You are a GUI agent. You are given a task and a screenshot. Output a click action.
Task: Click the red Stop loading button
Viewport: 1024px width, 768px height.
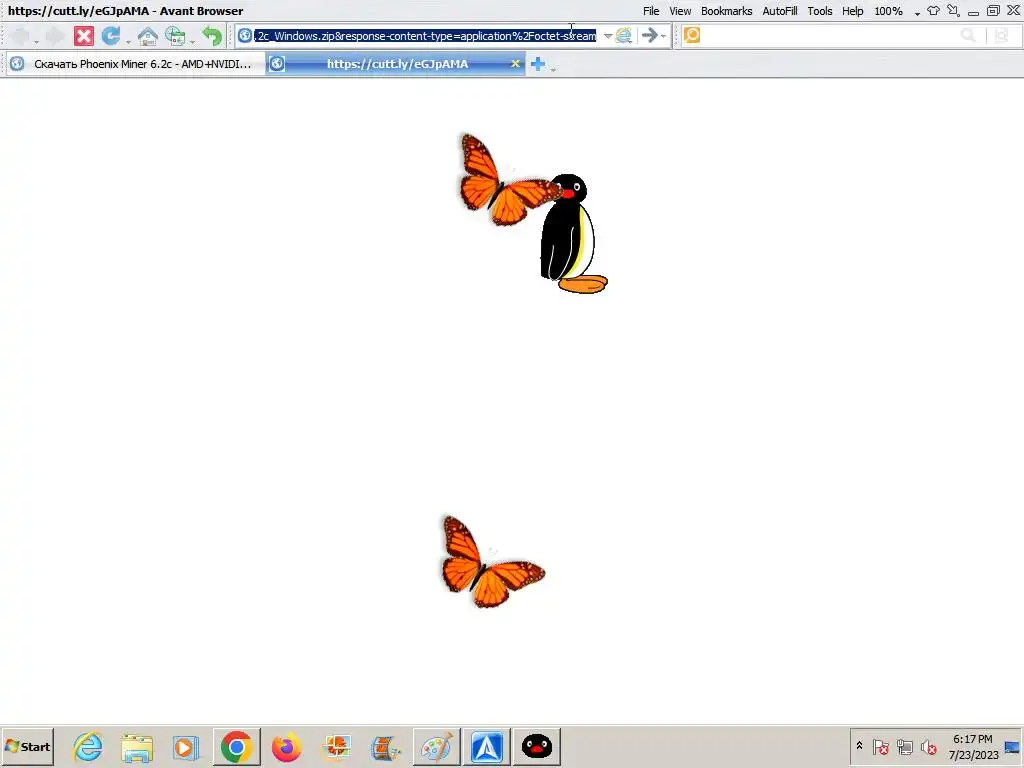pyautogui.click(x=84, y=36)
